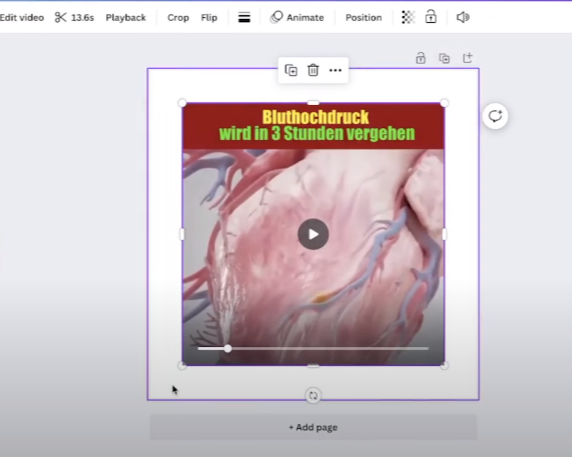Click the scissors trim icon
This screenshot has width=572, height=457.
pyautogui.click(x=61, y=17)
